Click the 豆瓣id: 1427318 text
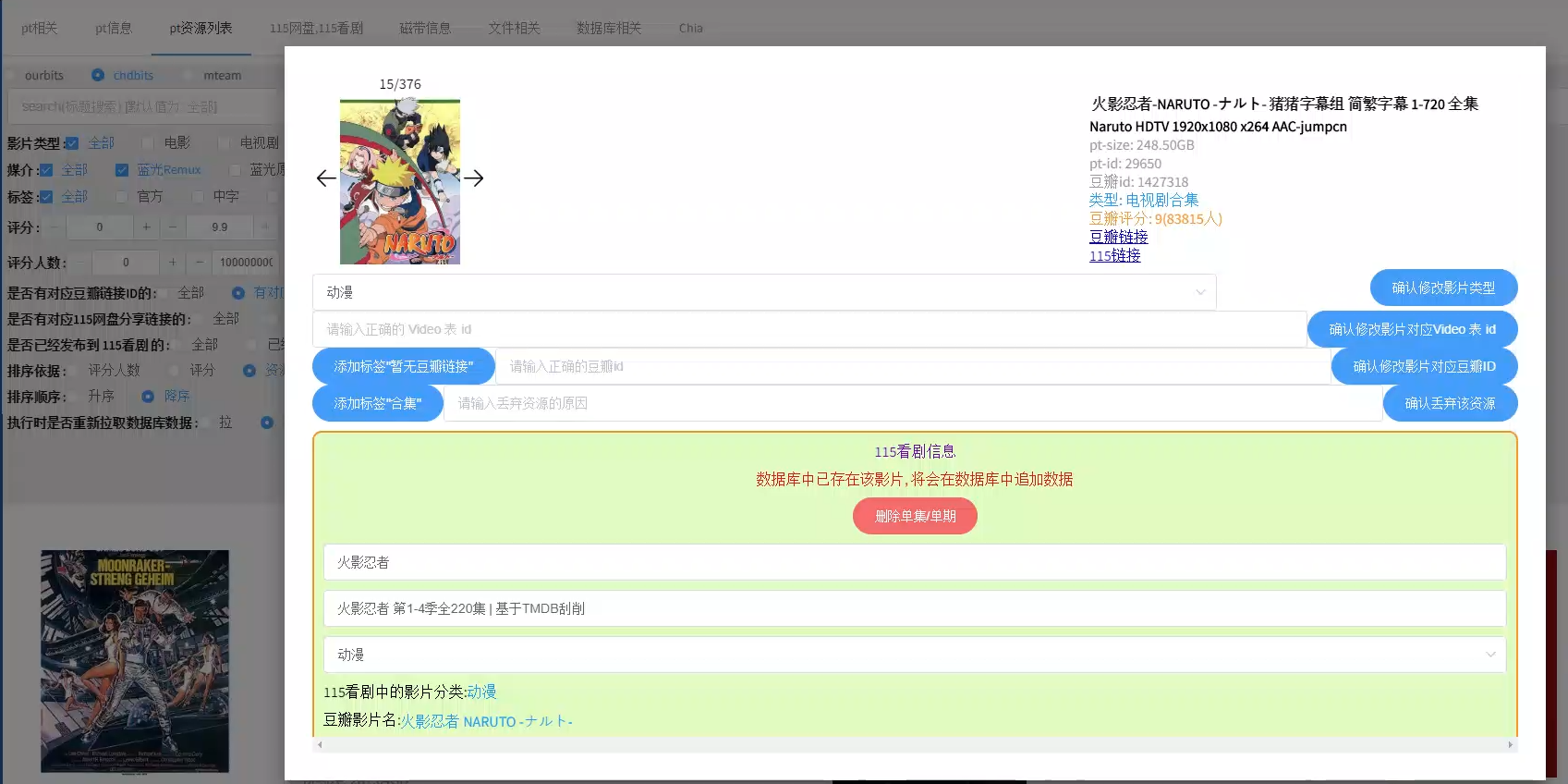Screen dimensions: 1568x784 (x=1139, y=182)
